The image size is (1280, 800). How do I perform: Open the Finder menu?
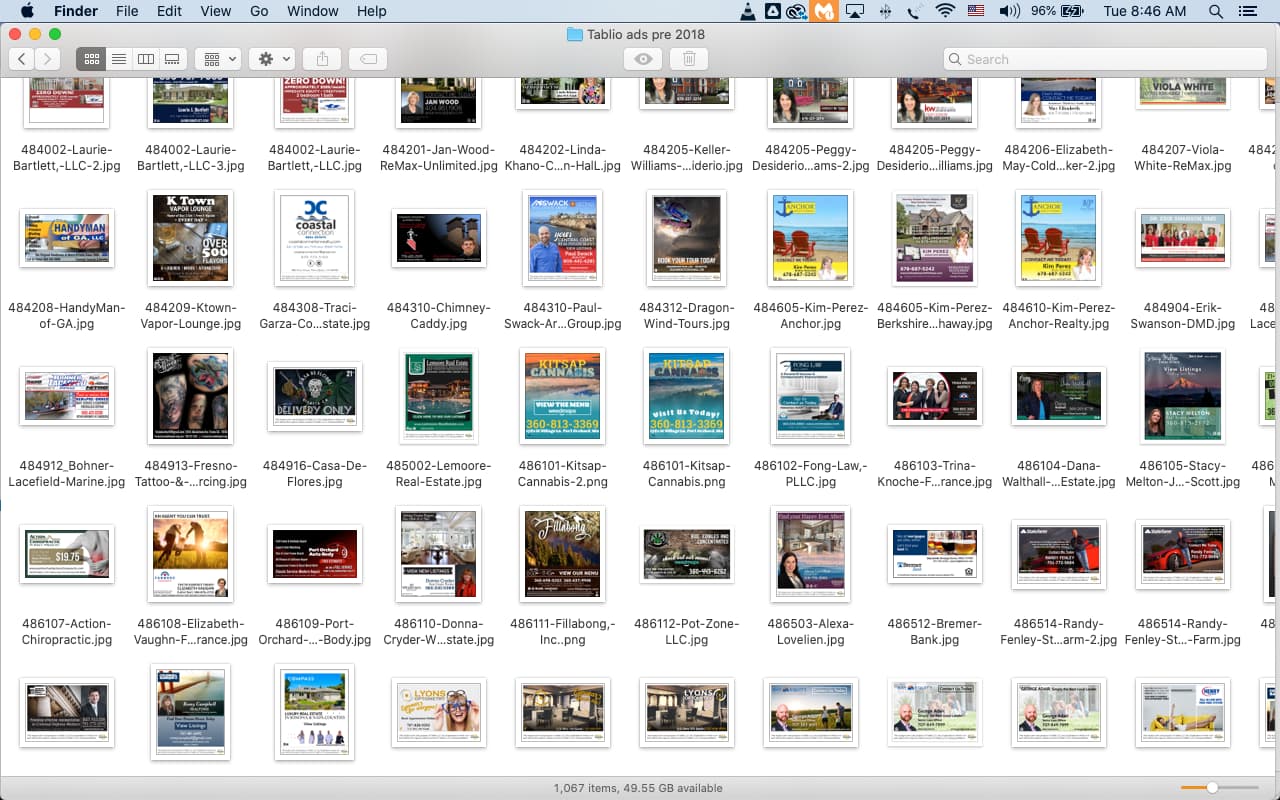point(75,11)
